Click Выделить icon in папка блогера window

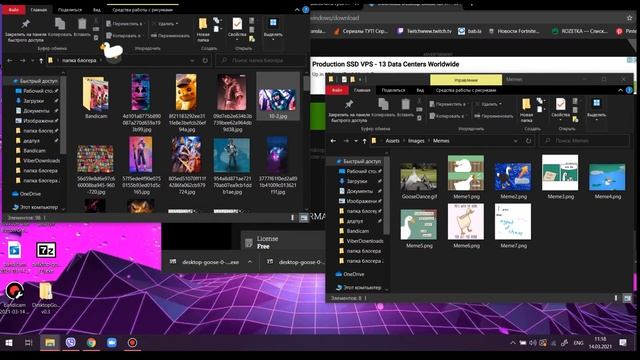273,23
